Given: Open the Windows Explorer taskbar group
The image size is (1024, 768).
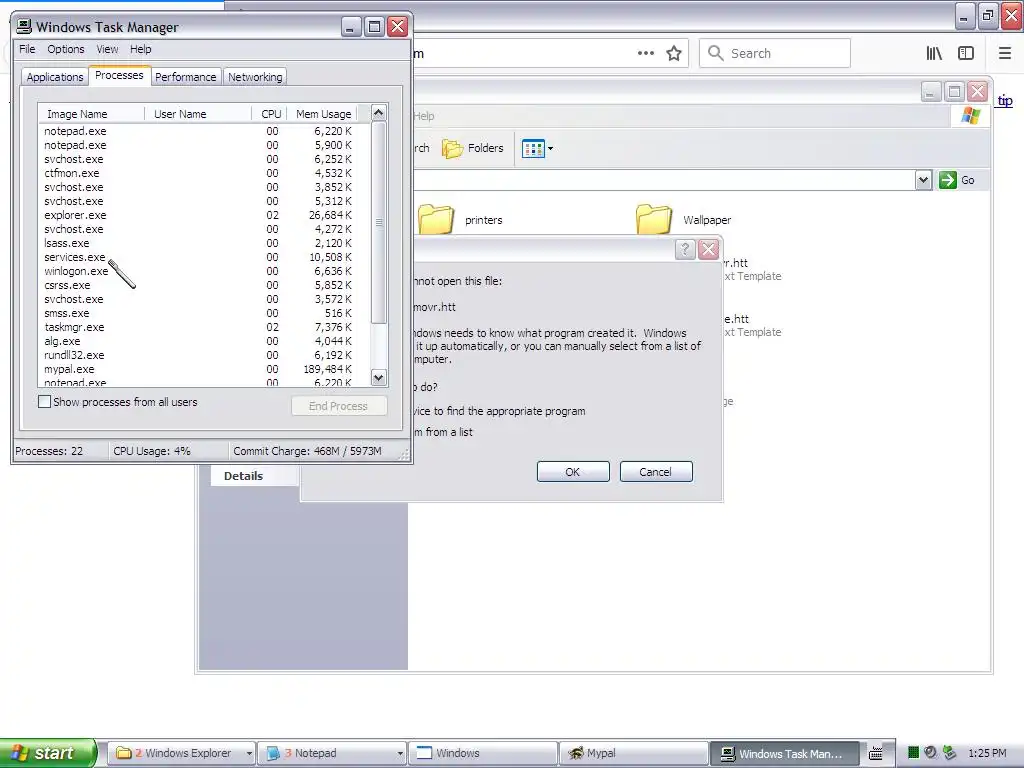Looking at the screenshot, I should pos(182,753).
